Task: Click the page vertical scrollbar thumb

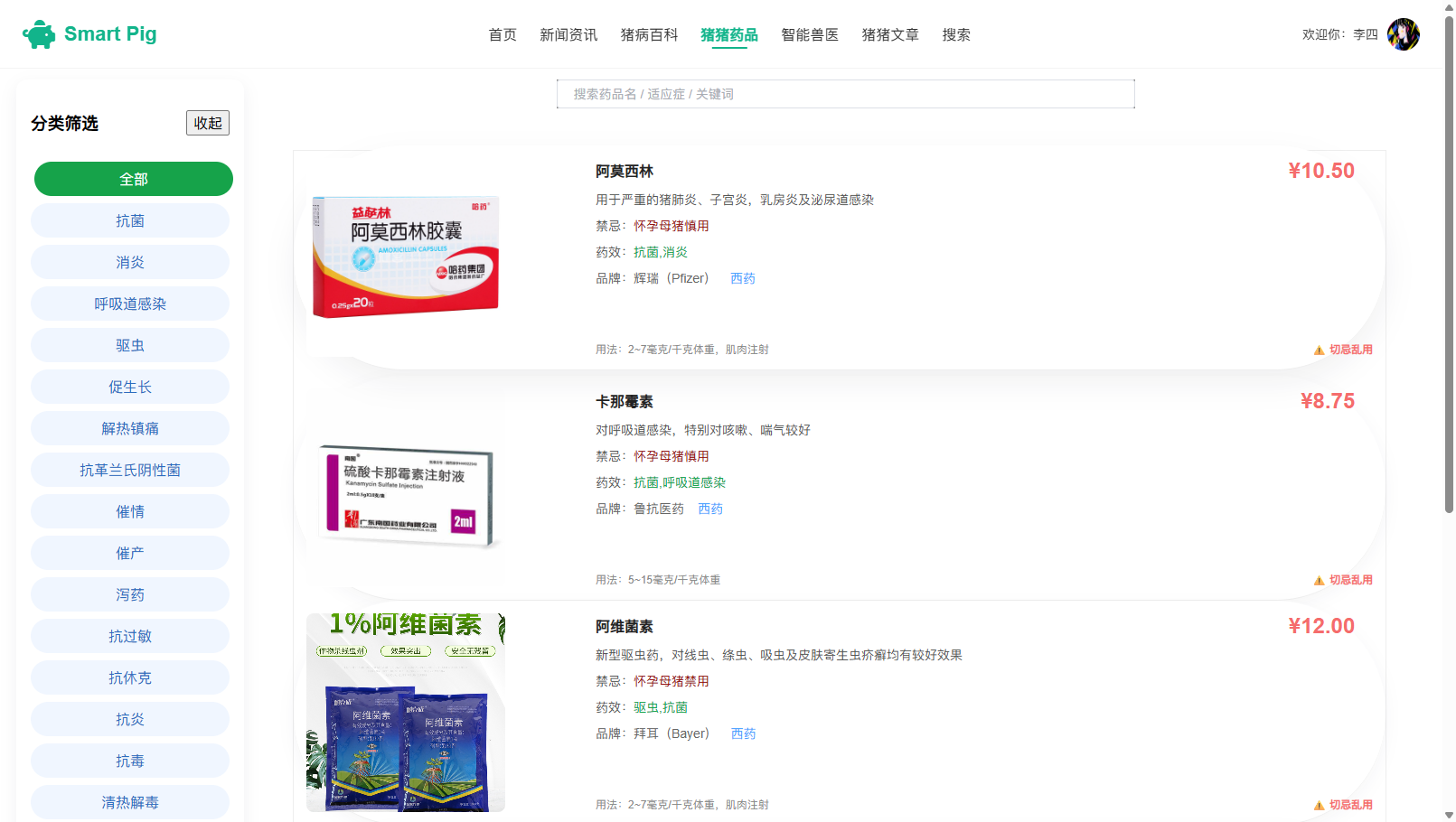Action: (x=1449, y=264)
